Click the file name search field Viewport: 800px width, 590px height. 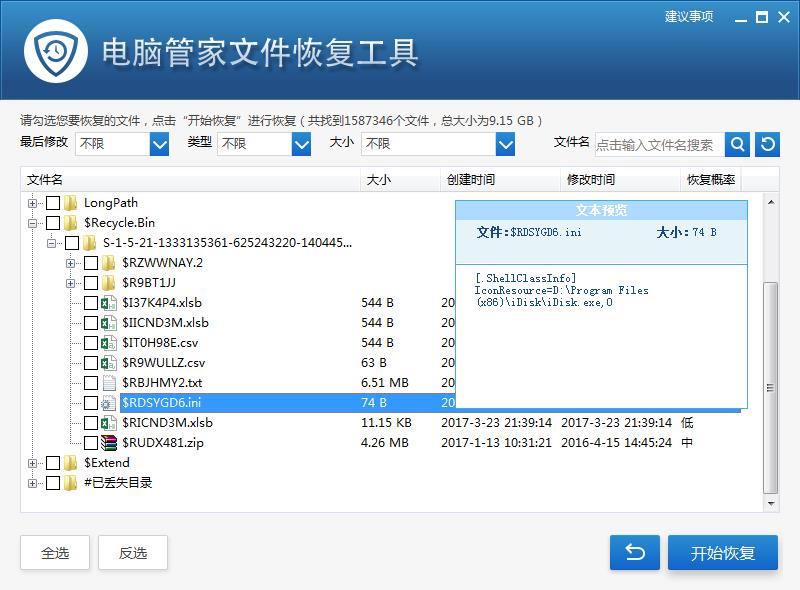tap(658, 145)
